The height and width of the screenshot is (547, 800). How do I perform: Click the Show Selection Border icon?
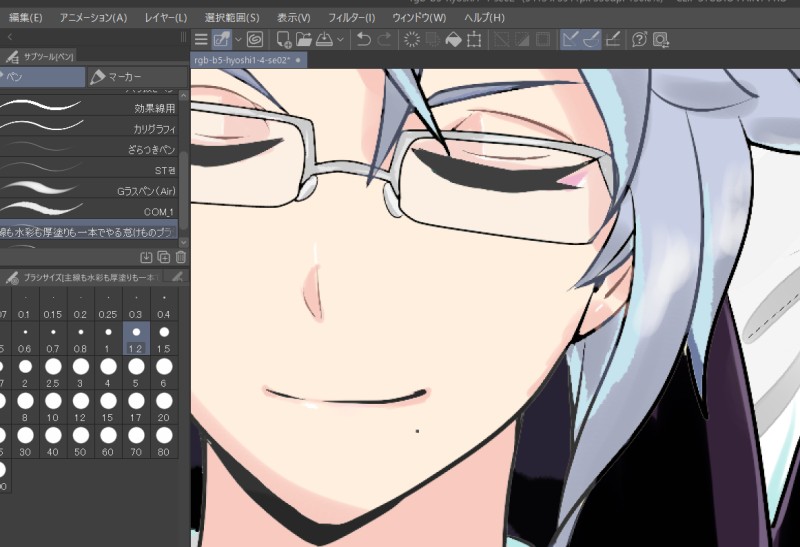543,39
